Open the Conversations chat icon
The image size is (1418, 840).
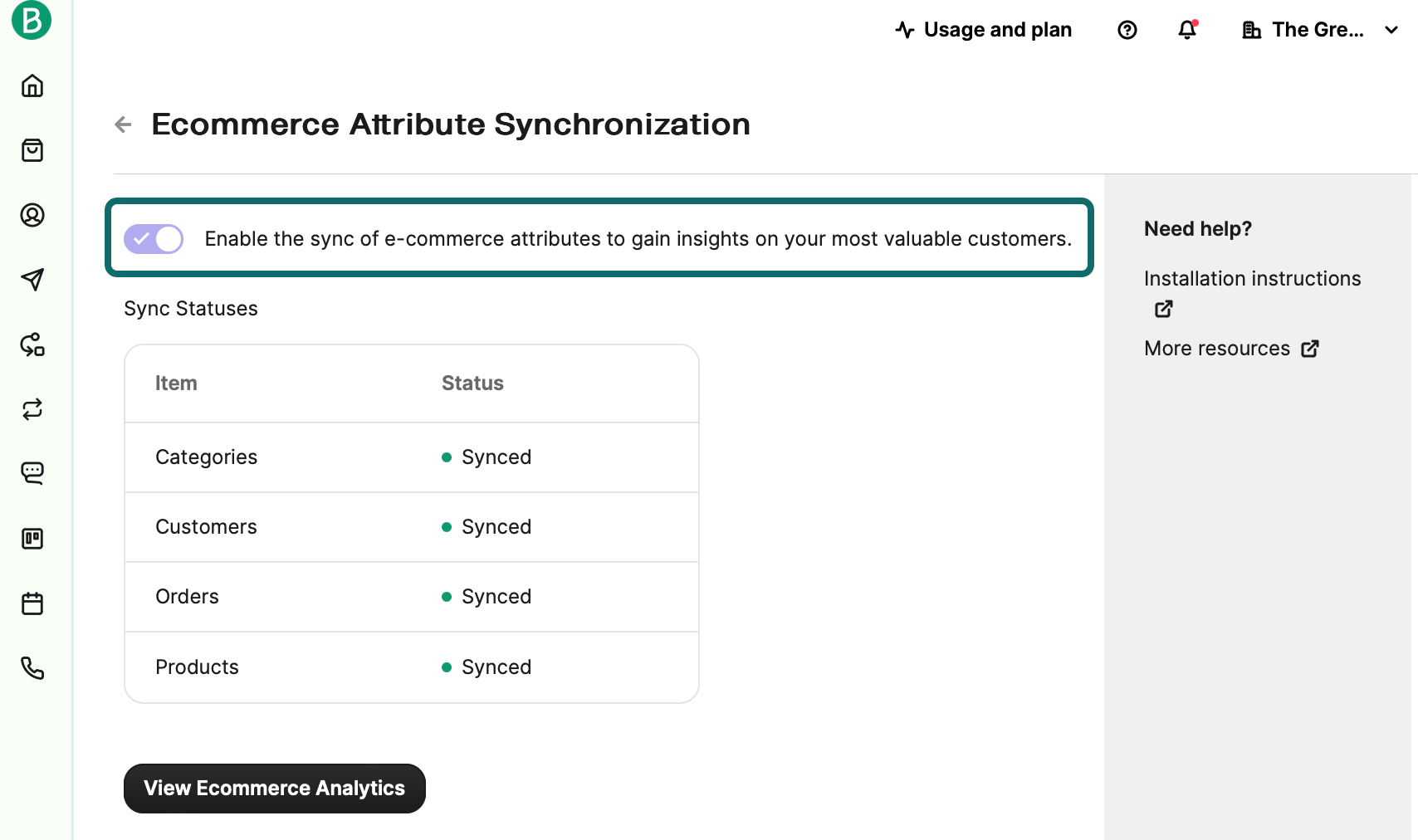32,474
